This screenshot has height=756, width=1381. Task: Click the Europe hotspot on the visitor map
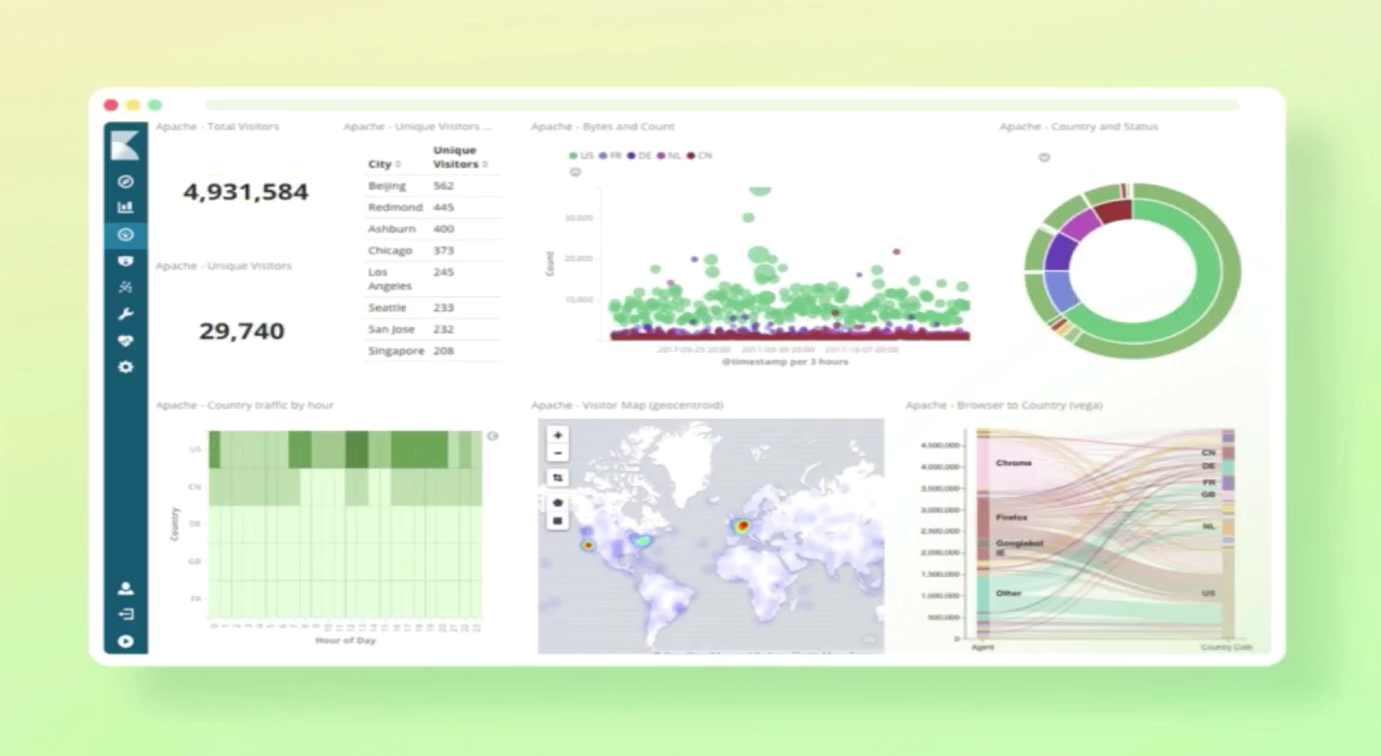tap(742, 525)
